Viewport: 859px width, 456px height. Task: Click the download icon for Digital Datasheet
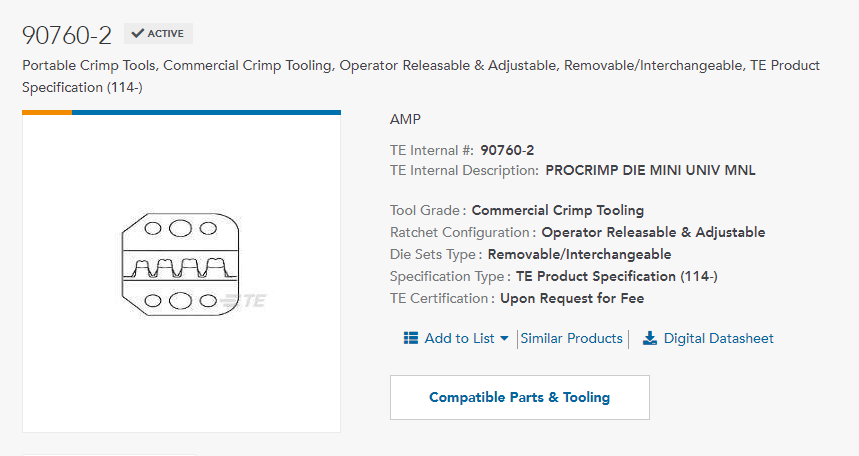coord(650,338)
